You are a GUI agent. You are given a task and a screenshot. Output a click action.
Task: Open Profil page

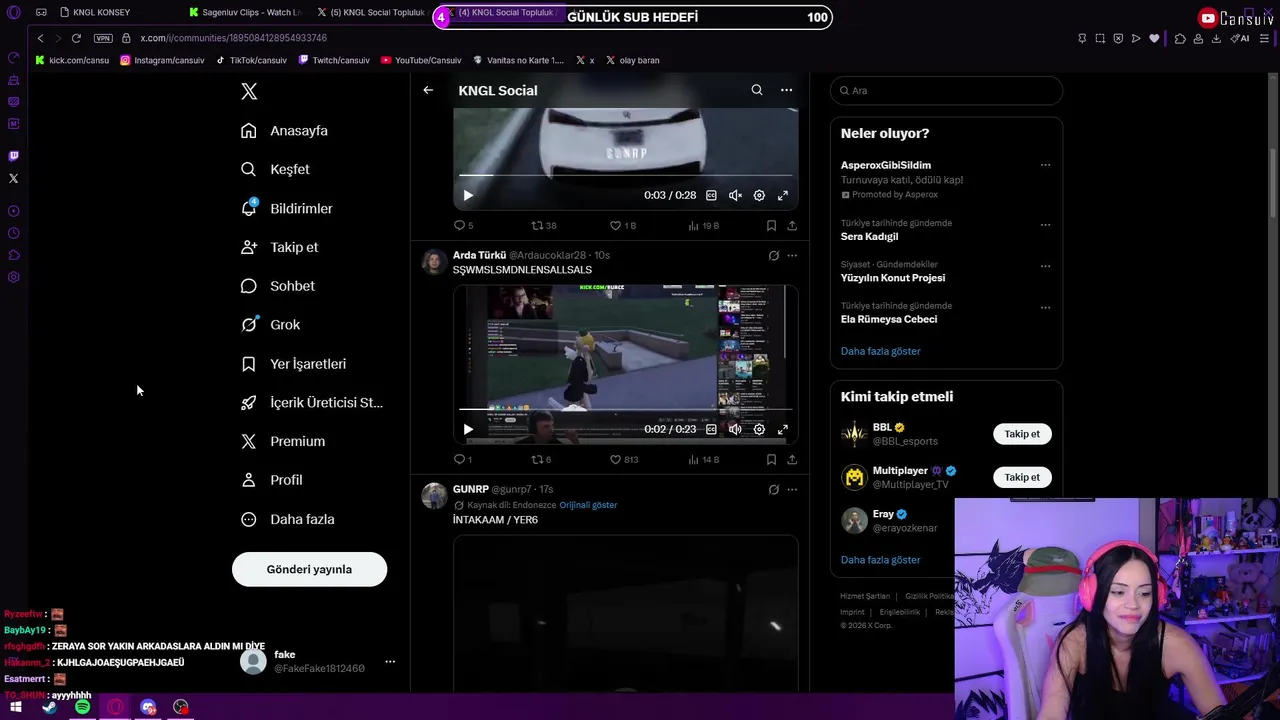click(272, 480)
